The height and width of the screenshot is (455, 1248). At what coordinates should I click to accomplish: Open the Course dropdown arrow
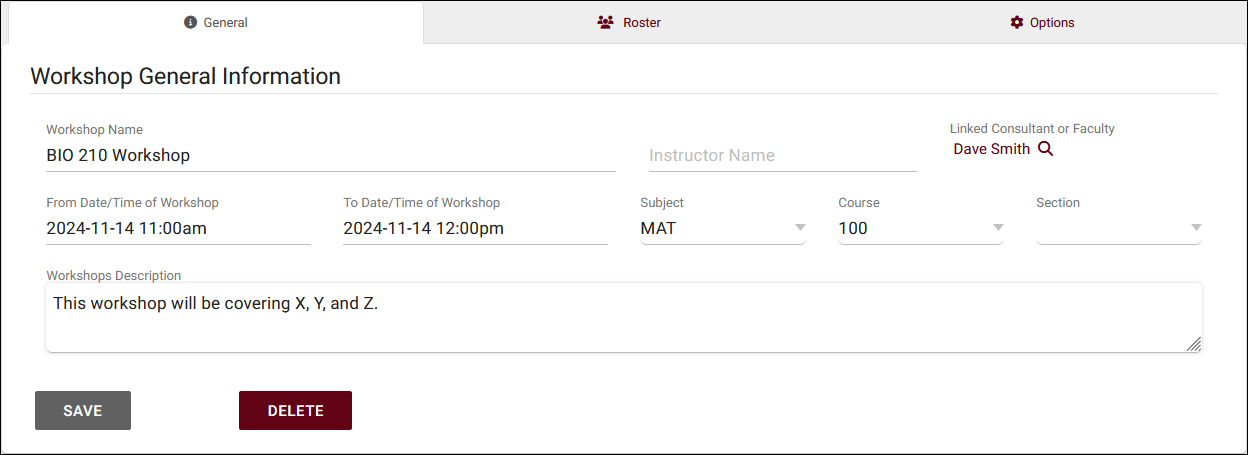point(998,228)
